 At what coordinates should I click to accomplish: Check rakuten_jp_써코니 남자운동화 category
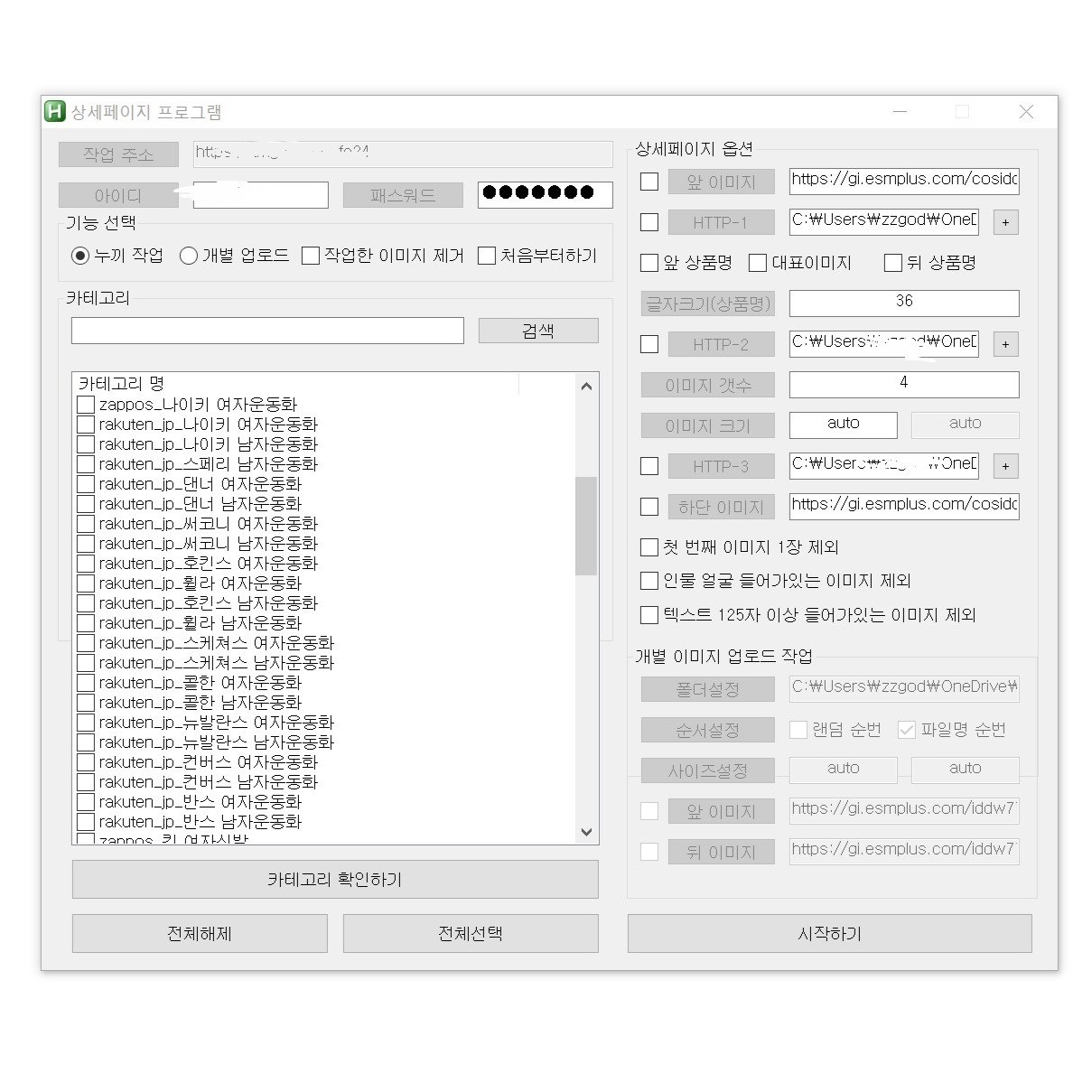pyautogui.click(x=86, y=543)
